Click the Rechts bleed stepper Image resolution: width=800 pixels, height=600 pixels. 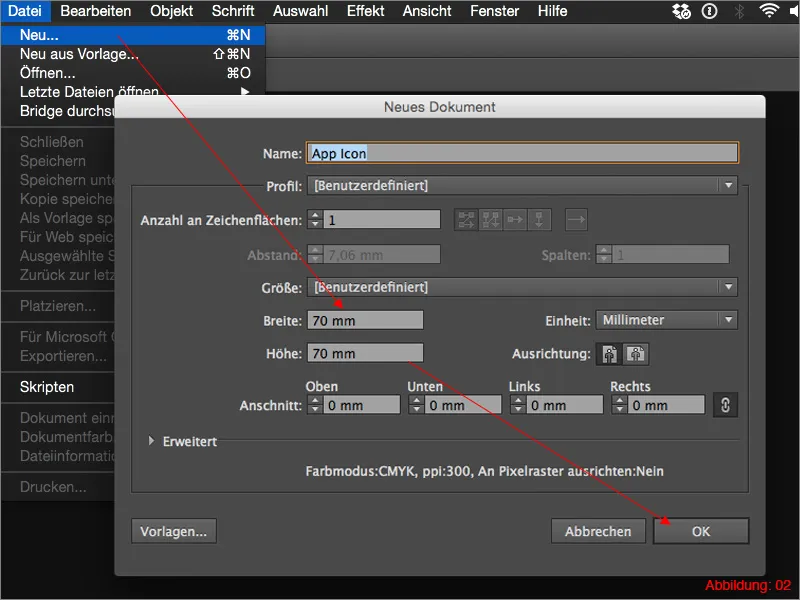click(x=620, y=405)
